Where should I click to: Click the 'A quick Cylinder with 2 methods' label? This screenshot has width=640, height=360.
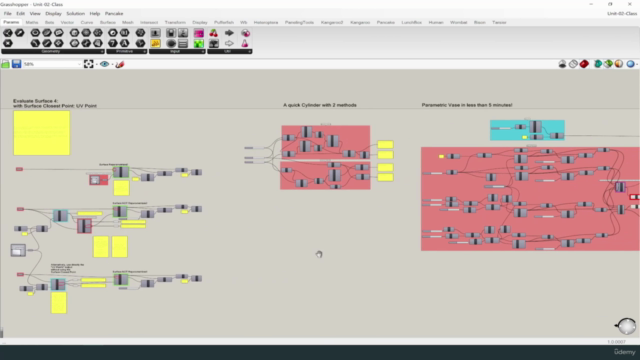[320, 105]
